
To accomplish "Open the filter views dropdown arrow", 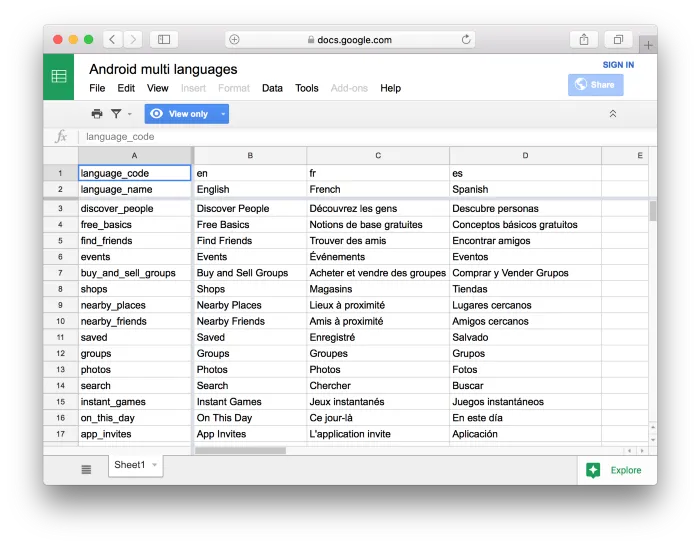I will [130, 114].
